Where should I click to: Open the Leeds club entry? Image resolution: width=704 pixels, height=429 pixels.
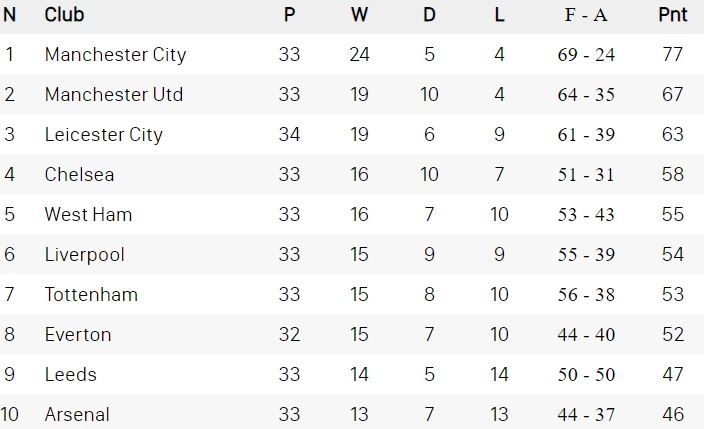pos(70,375)
